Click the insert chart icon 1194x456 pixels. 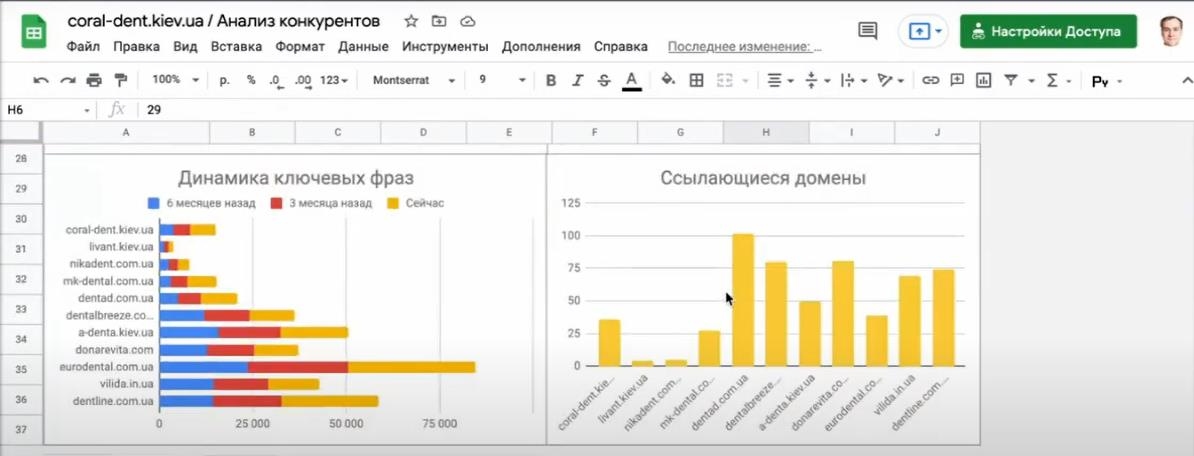(983, 80)
